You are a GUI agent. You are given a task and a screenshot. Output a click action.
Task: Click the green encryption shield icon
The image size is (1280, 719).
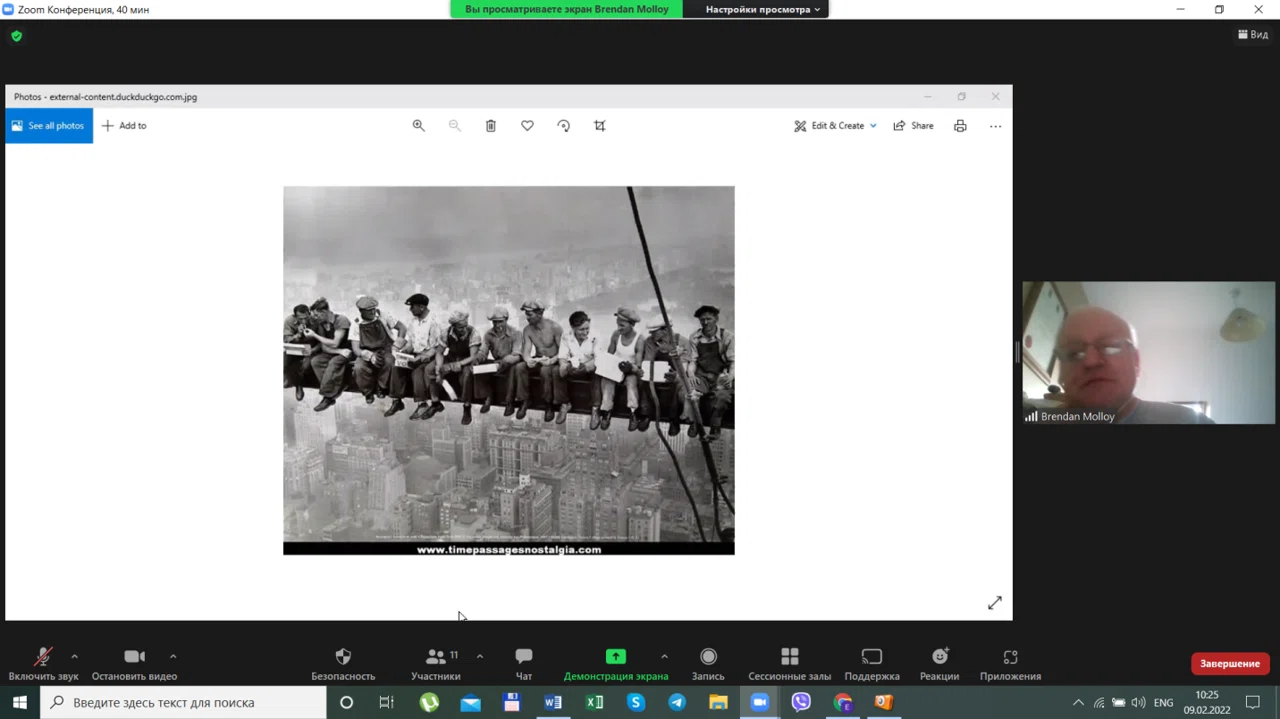point(16,36)
